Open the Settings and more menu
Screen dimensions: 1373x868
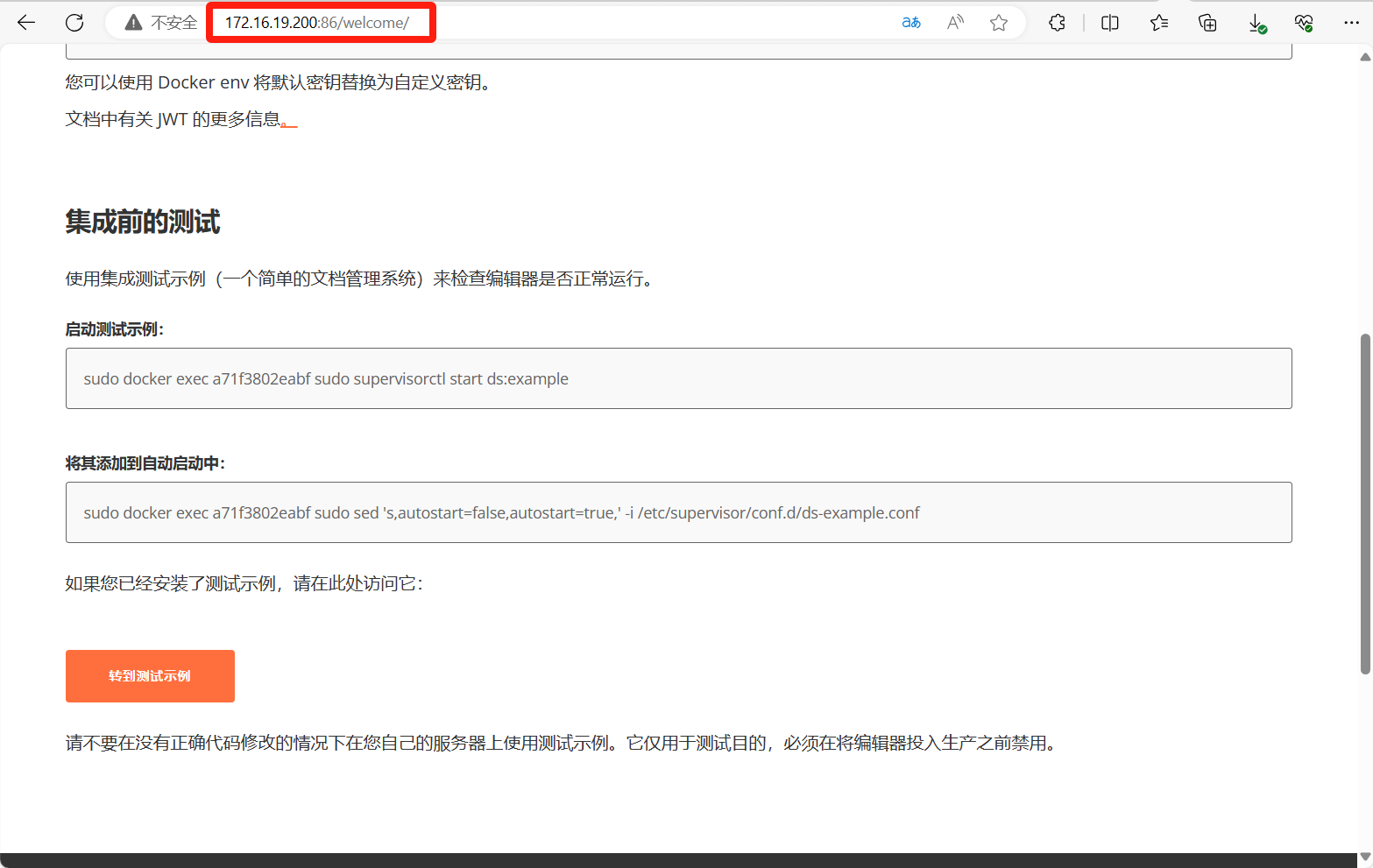(1351, 23)
